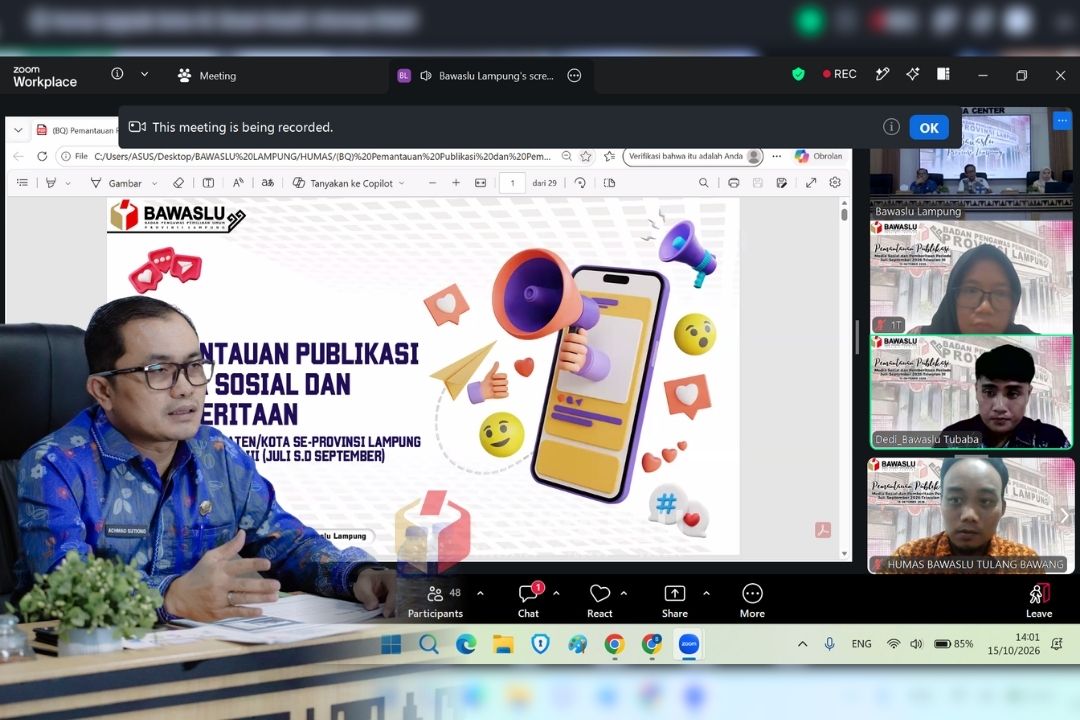Open the PDF table of contents
The image size is (1080, 720).
pos(22,183)
